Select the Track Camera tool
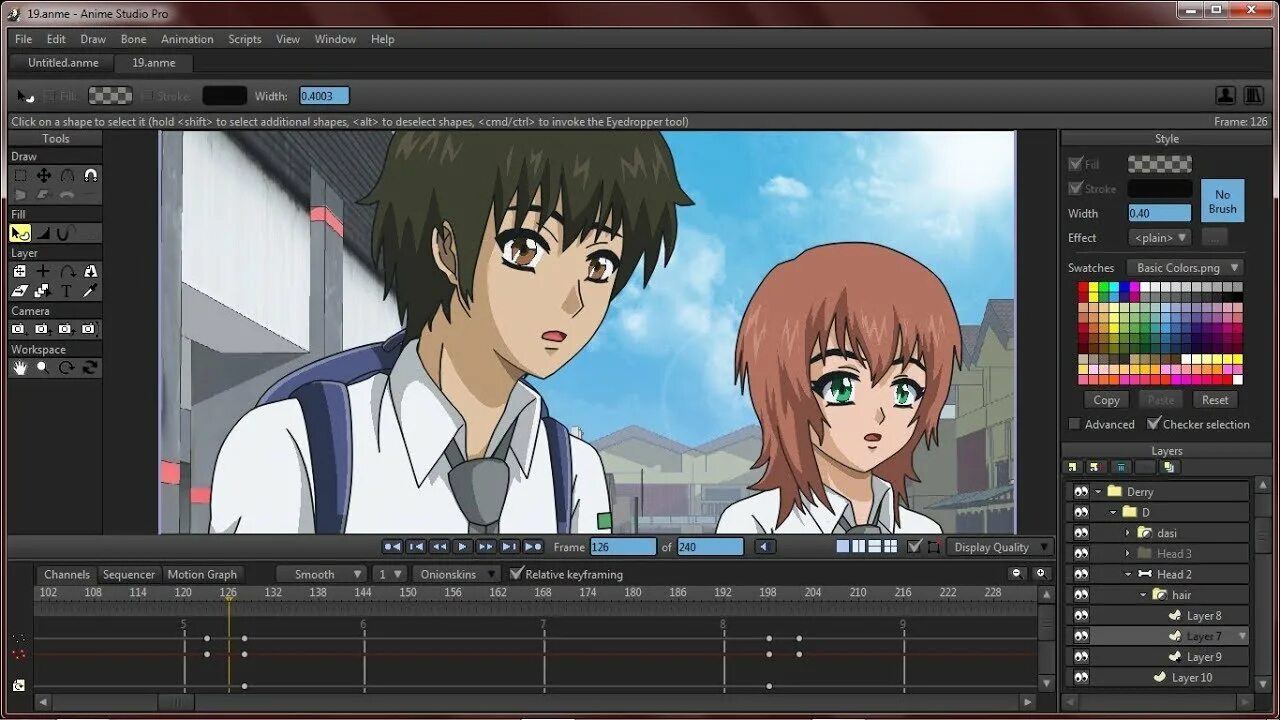 coord(20,329)
